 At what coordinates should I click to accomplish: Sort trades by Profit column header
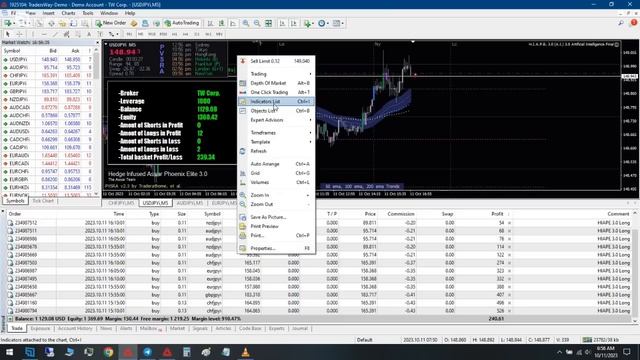(x=497, y=214)
